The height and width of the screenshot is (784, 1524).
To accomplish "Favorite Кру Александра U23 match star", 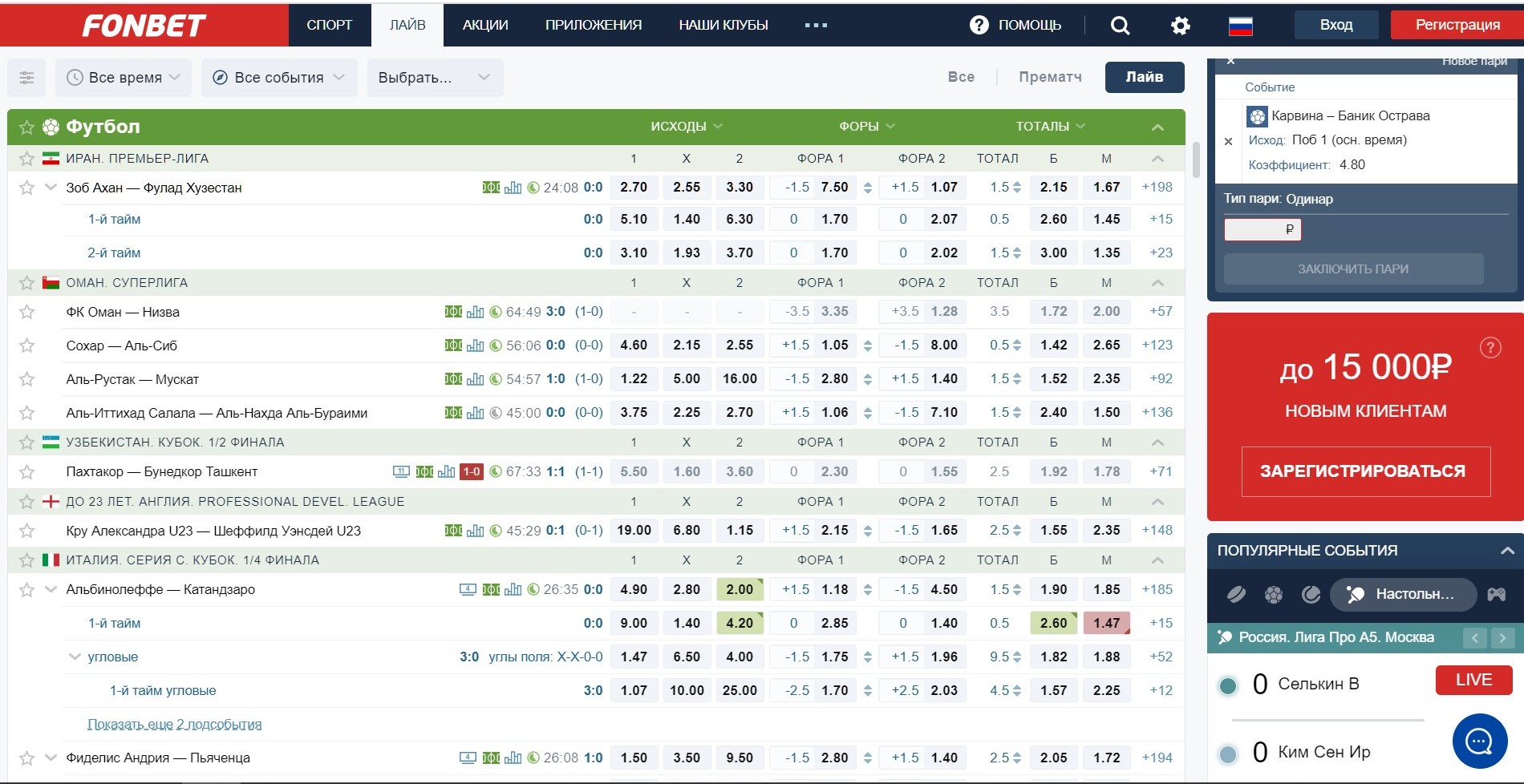I will (26, 531).
